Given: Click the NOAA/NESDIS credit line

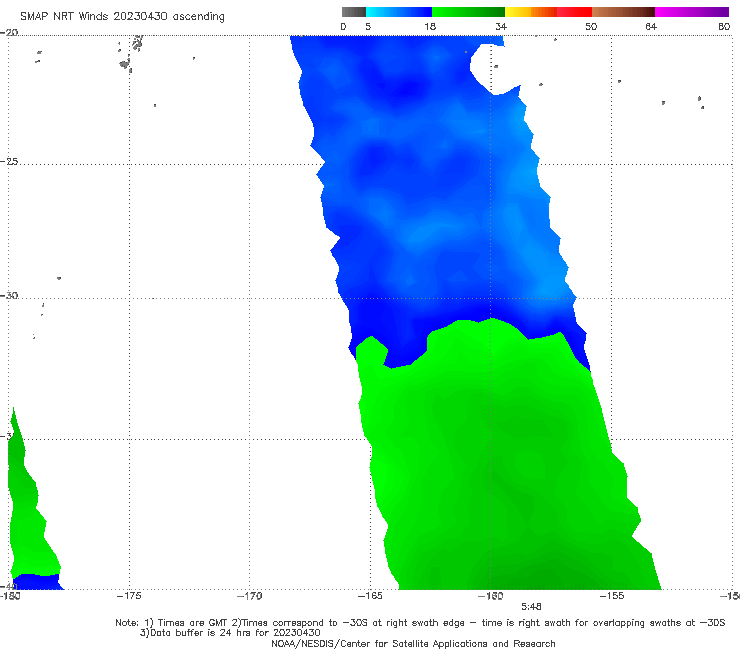Looking at the screenshot, I should click(x=413, y=643).
